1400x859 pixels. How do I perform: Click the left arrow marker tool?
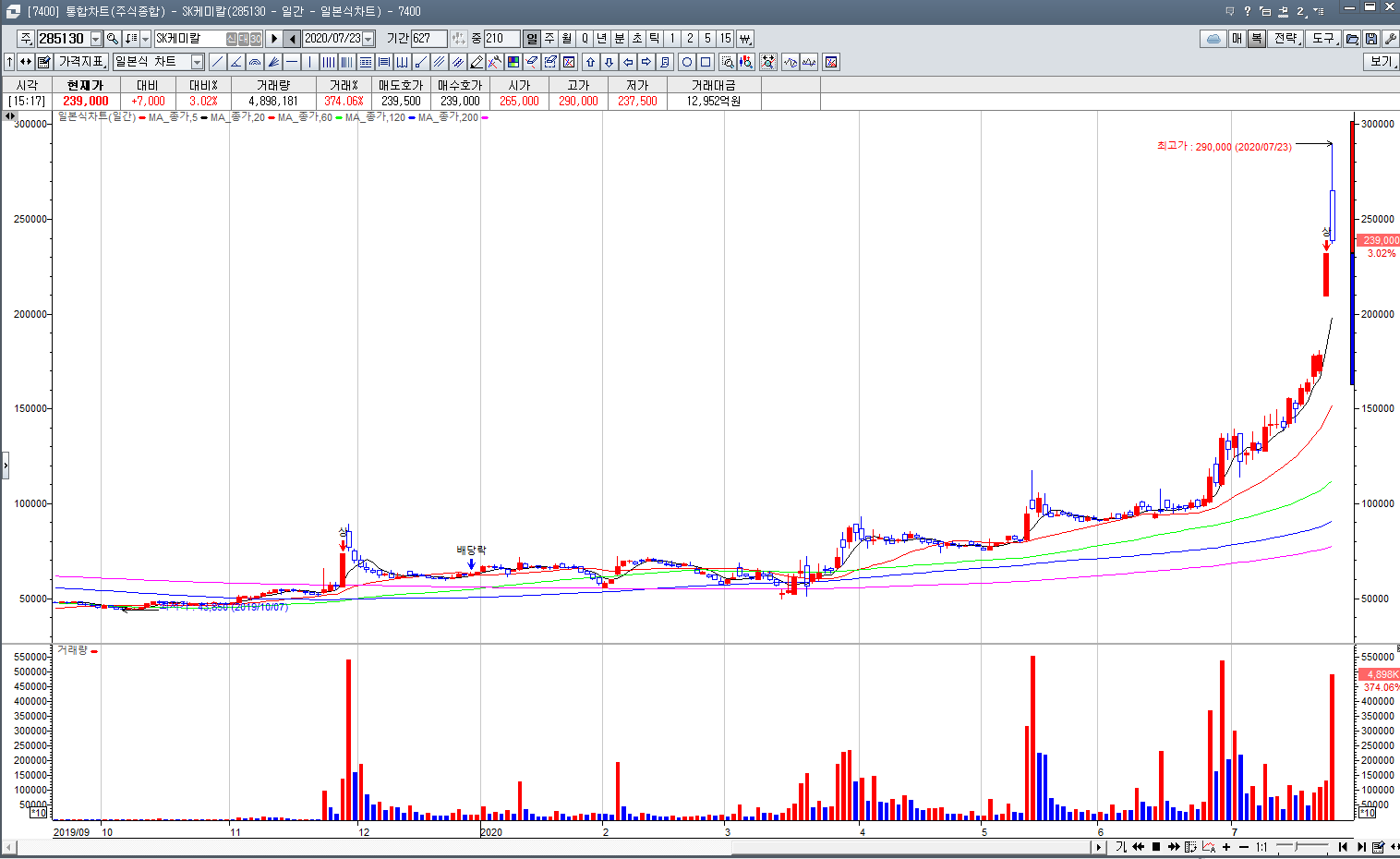click(x=628, y=62)
